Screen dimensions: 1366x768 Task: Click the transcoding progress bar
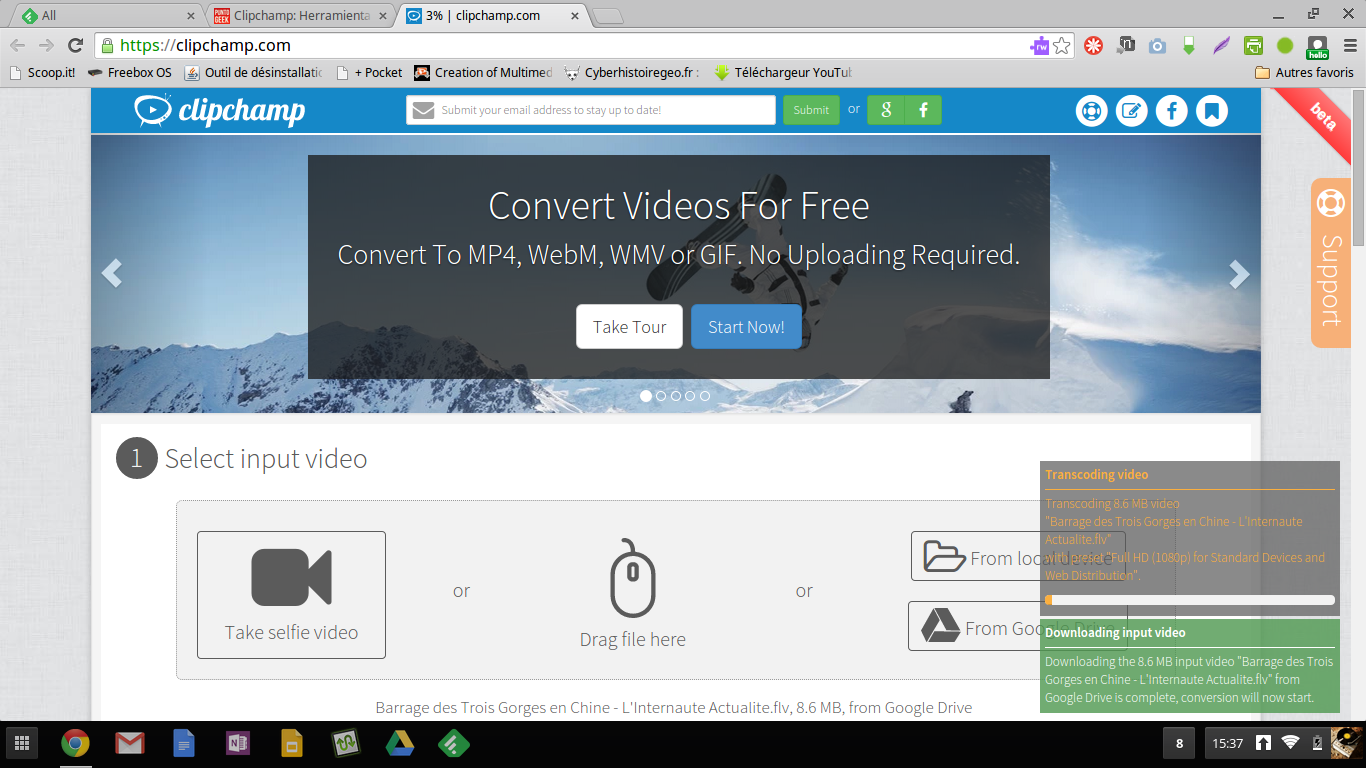[1190, 600]
